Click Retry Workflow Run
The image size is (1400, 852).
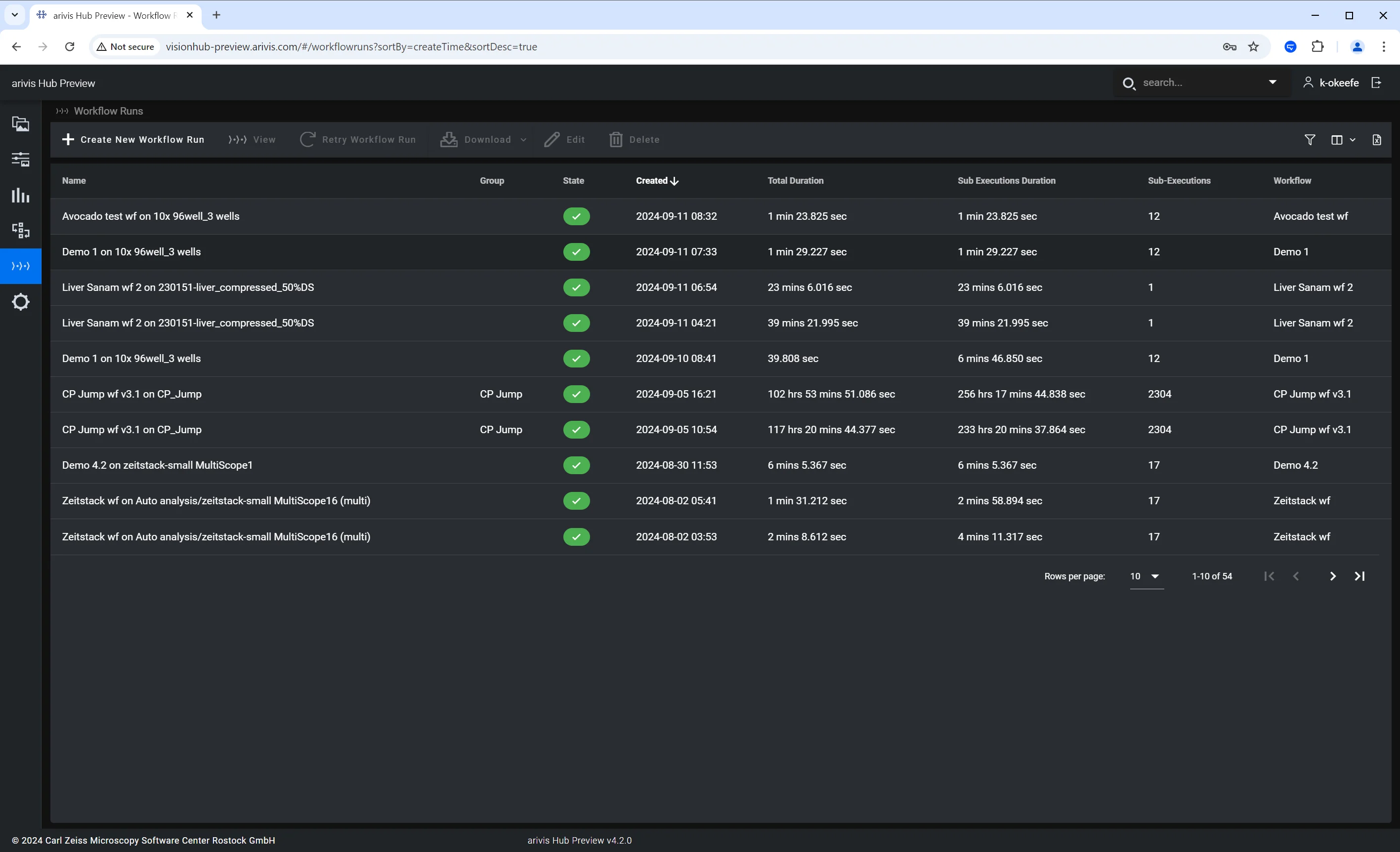358,140
